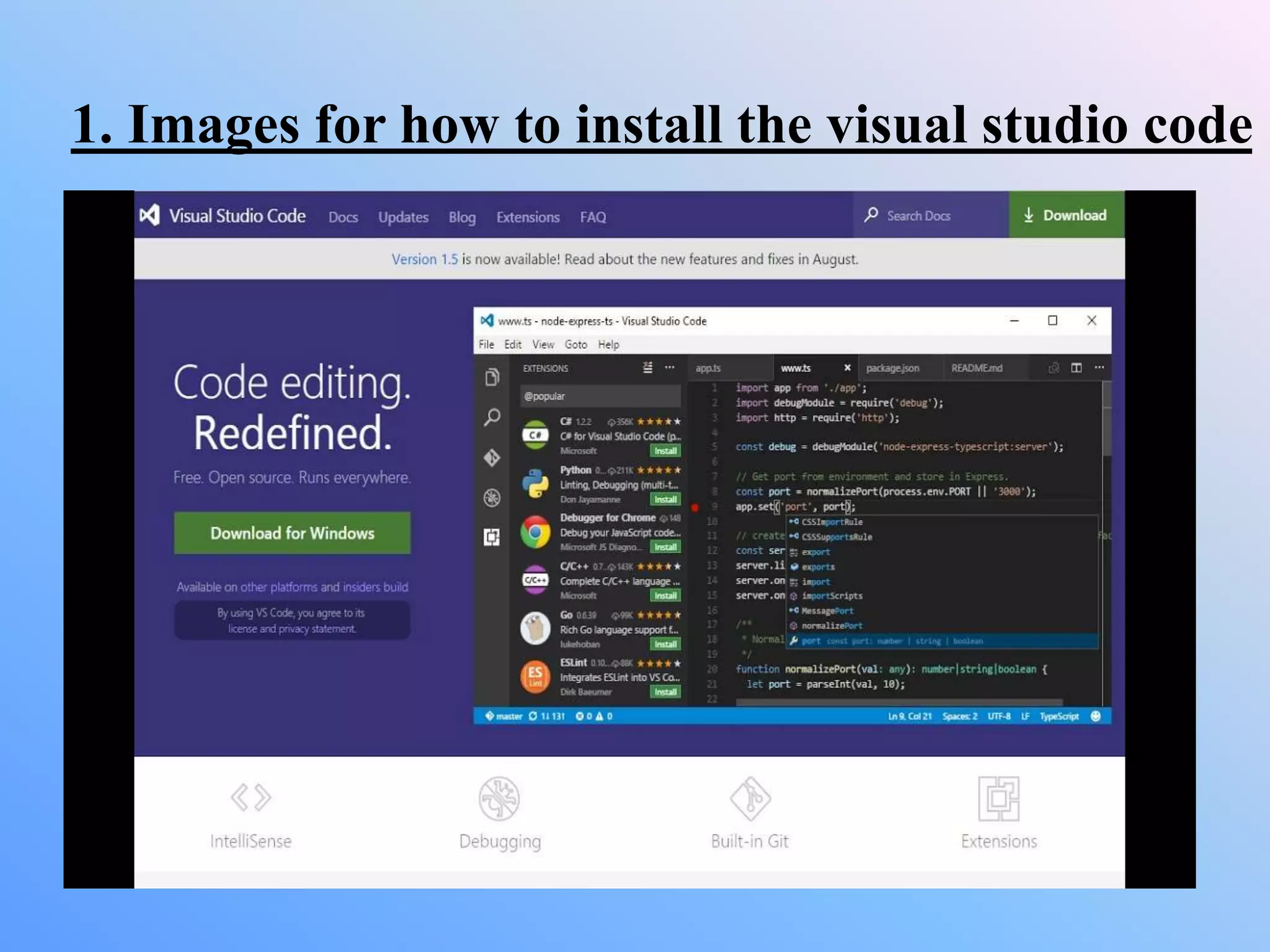Click Ln 9, Col 21 in status bar

click(x=910, y=716)
